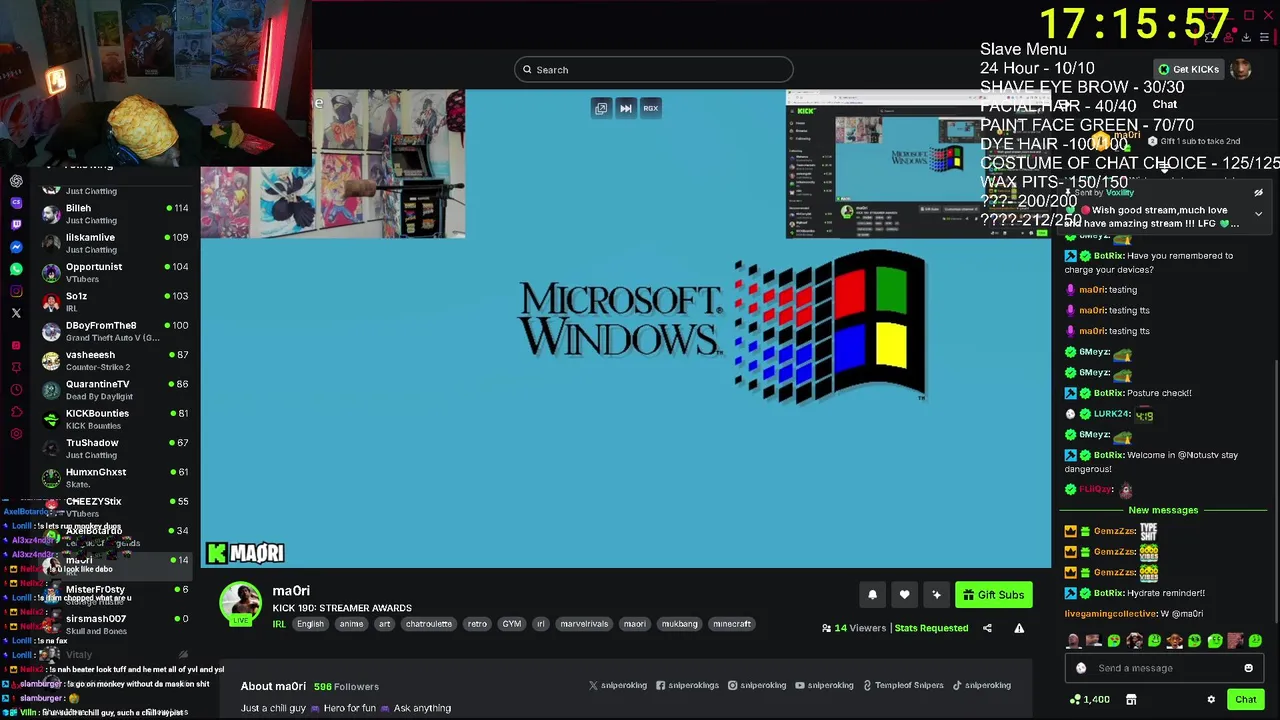Image resolution: width=1280 pixels, height=720 pixels.
Task: Open the Instagram sidebar icon
Action: point(16,291)
